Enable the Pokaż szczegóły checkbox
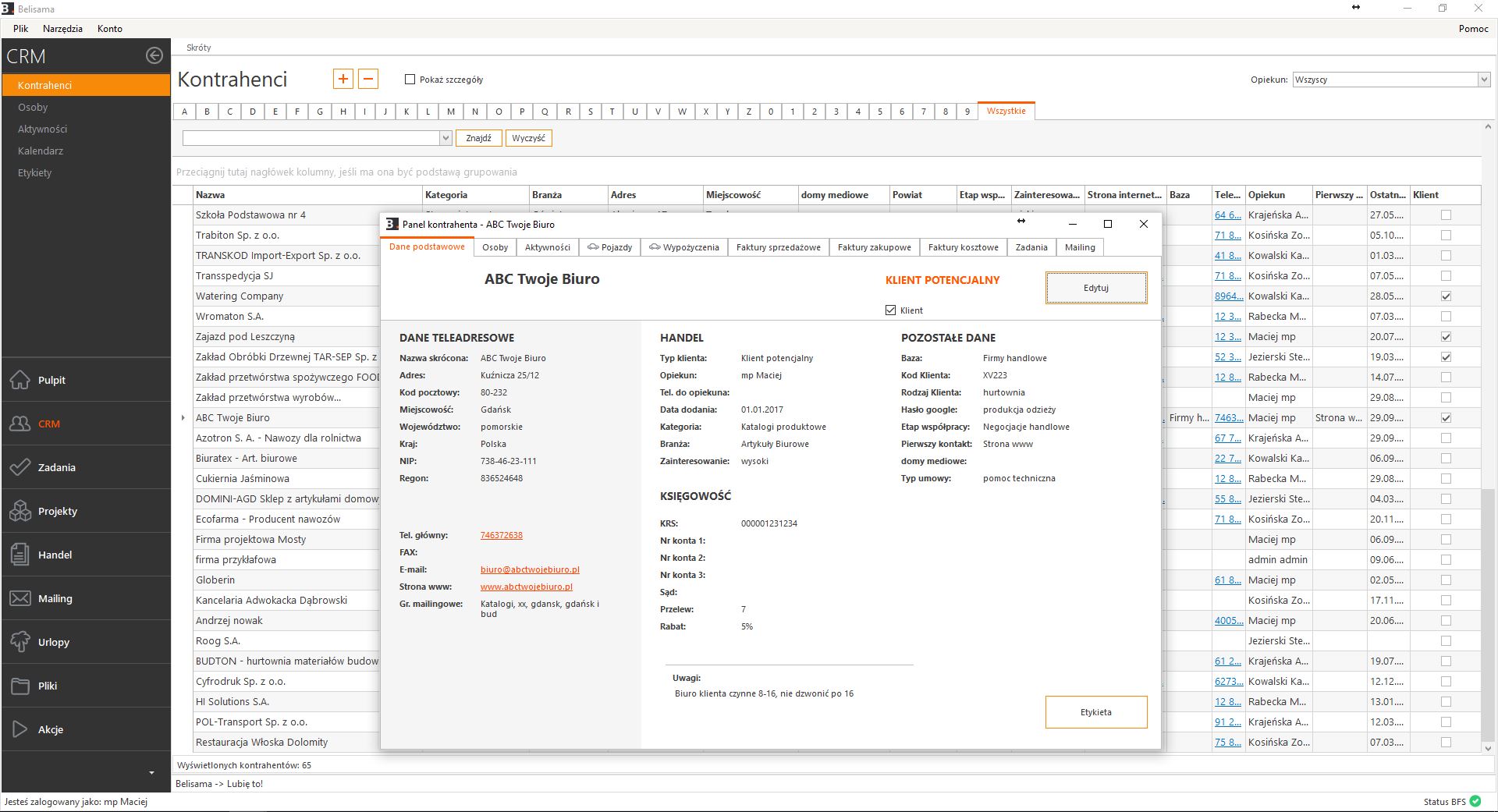Viewport: 1498px width, 812px height. pyautogui.click(x=410, y=79)
